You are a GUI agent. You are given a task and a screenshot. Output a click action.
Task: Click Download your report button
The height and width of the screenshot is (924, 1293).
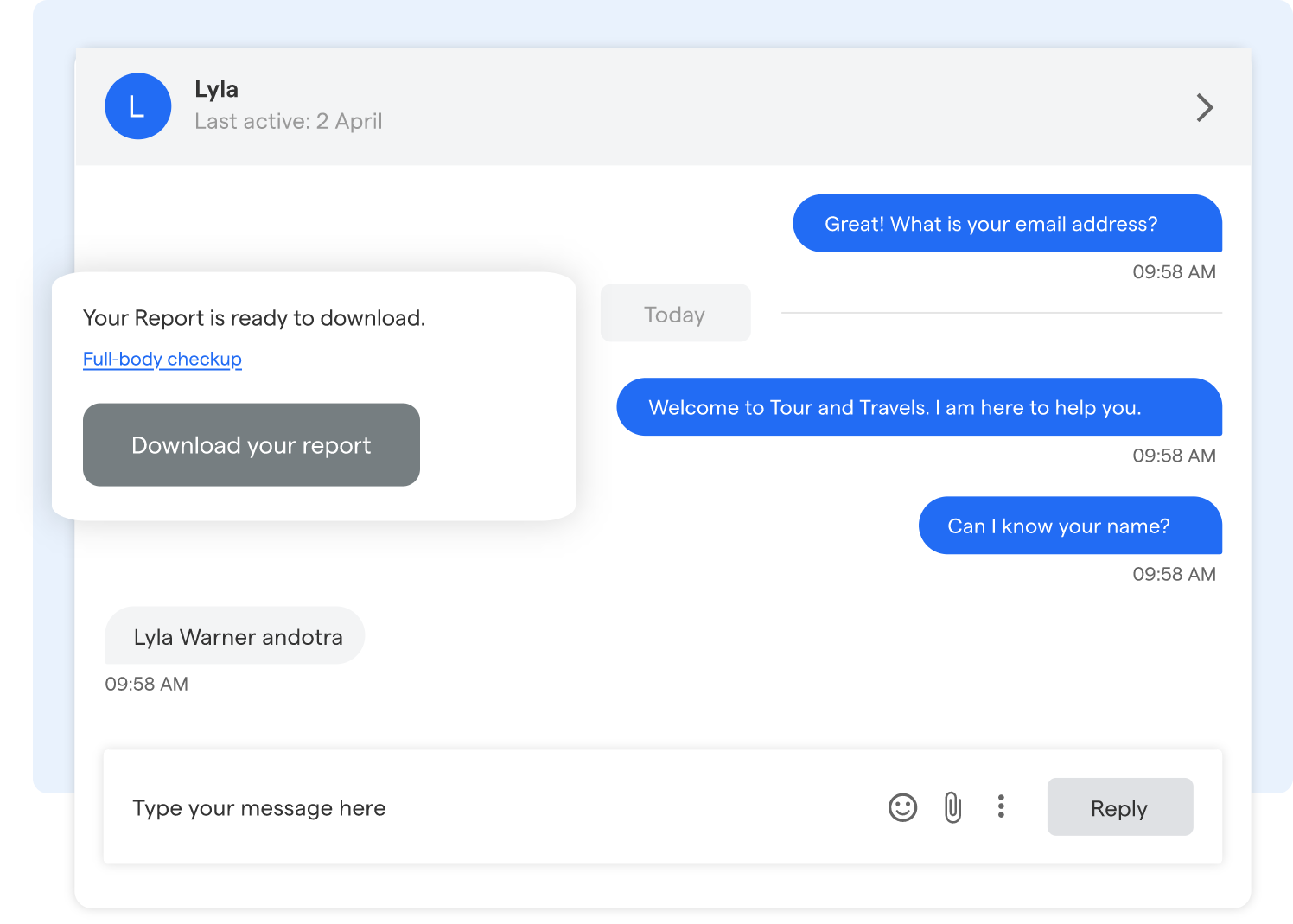click(252, 445)
